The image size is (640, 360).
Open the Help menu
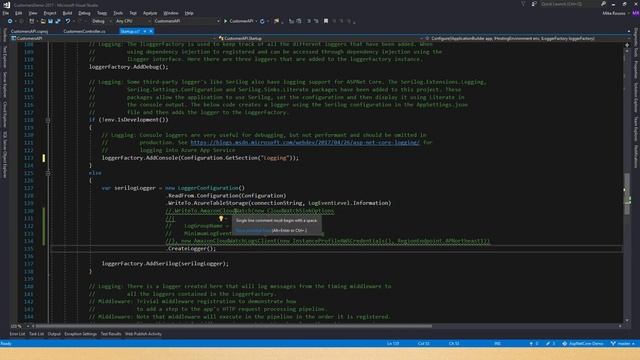(189, 13)
